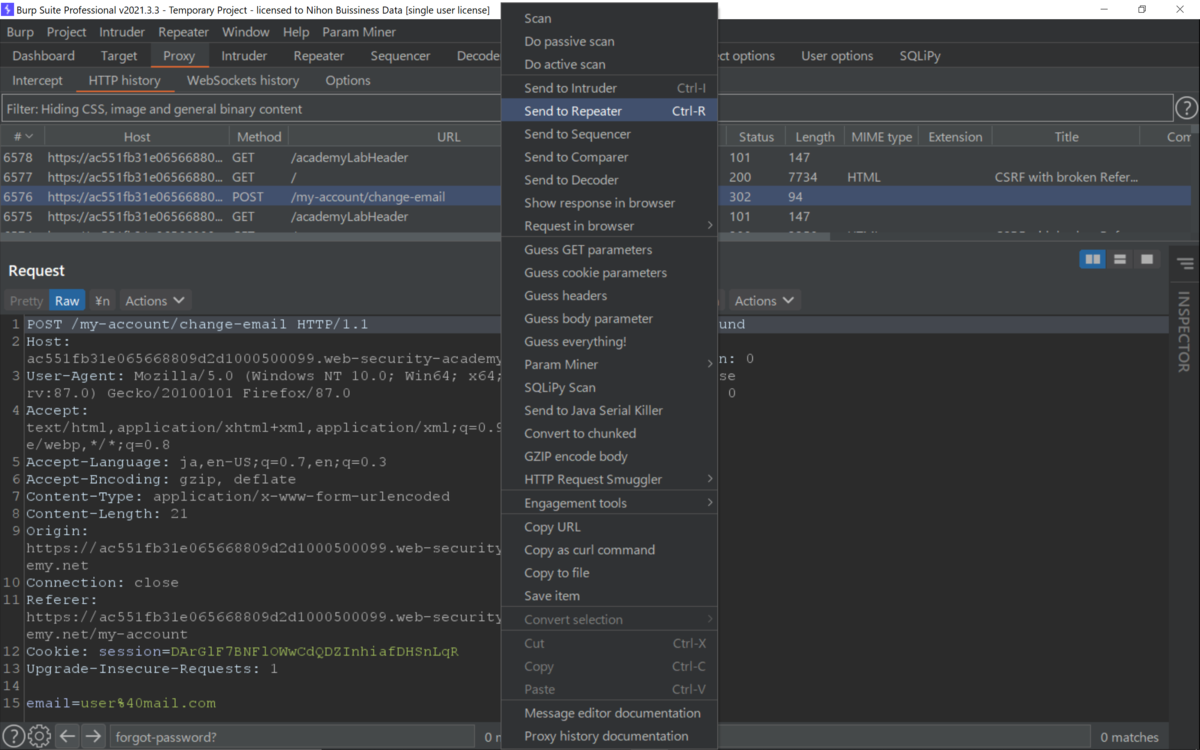Click the back navigation arrow near the search field

pos(66,735)
